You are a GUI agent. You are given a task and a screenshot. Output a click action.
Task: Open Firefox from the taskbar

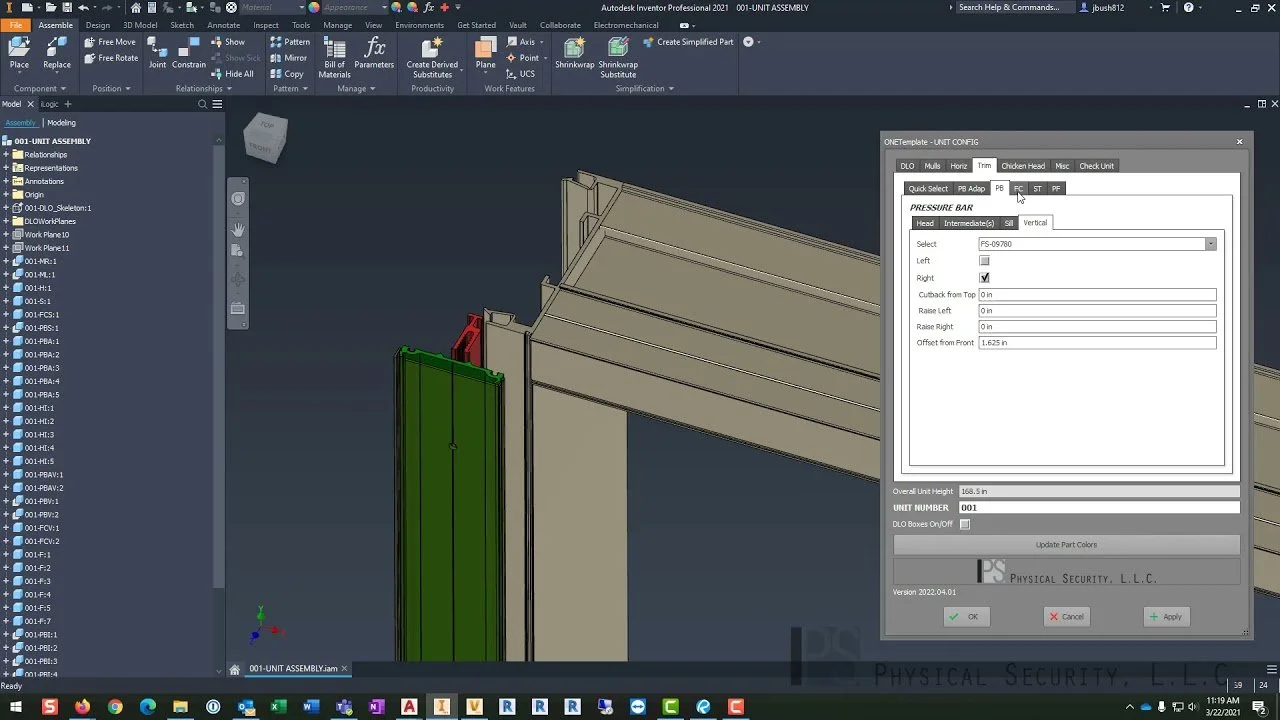82,706
